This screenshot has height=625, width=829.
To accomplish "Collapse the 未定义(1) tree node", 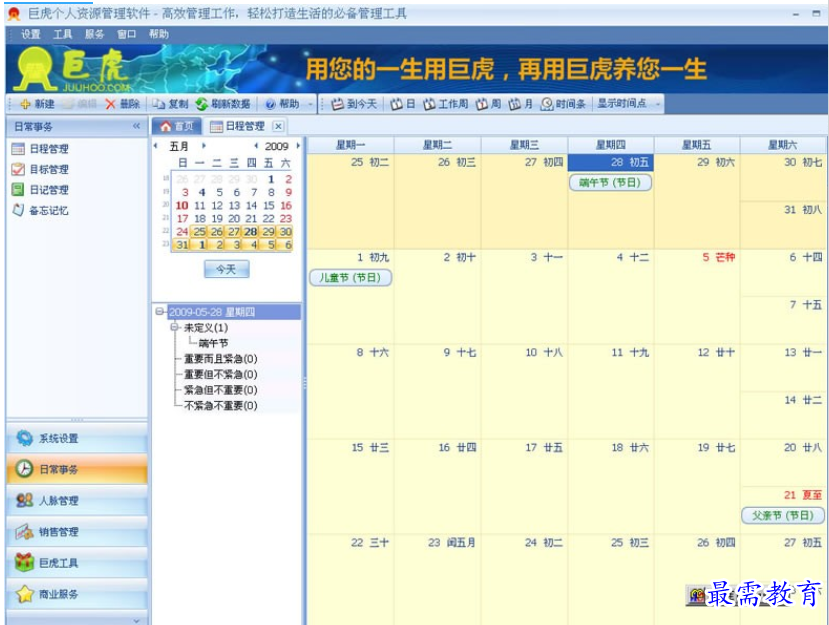I will click(174, 327).
